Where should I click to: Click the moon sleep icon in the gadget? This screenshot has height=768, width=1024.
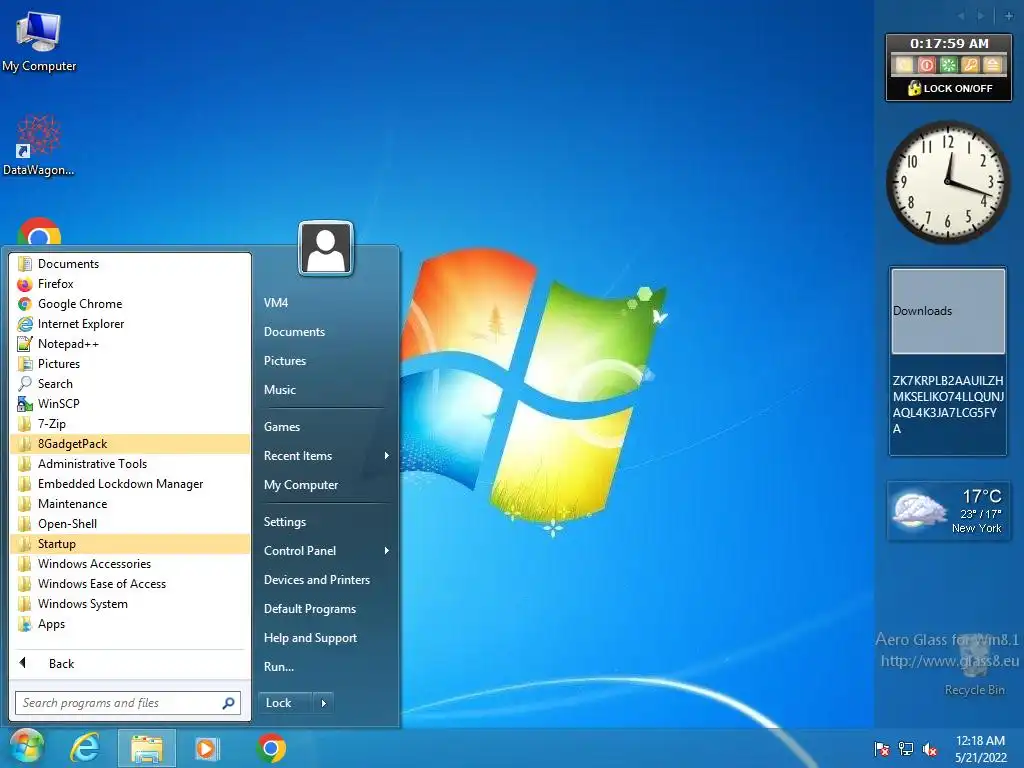tap(904, 65)
